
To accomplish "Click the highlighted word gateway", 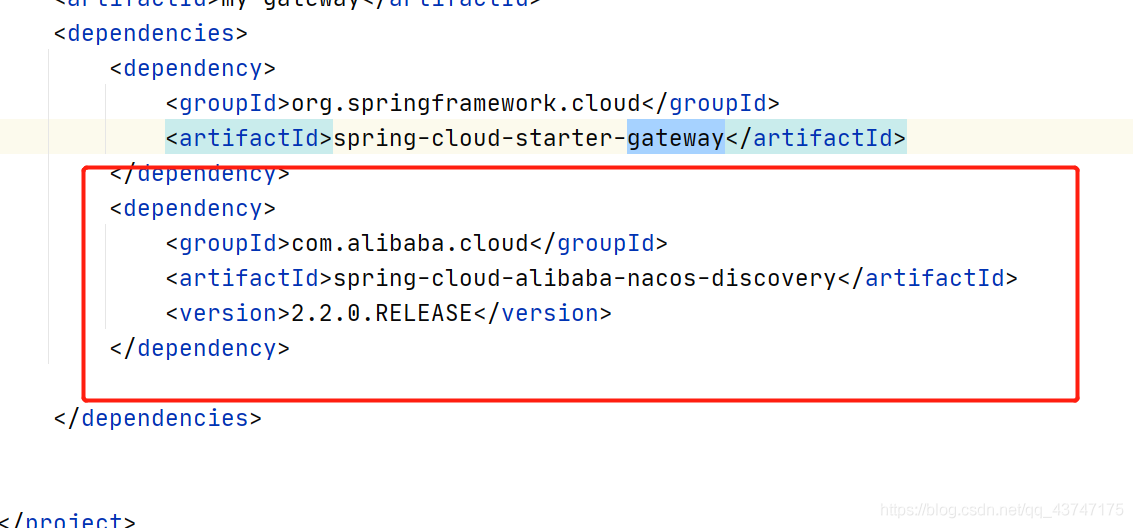I will click(x=675, y=138).
